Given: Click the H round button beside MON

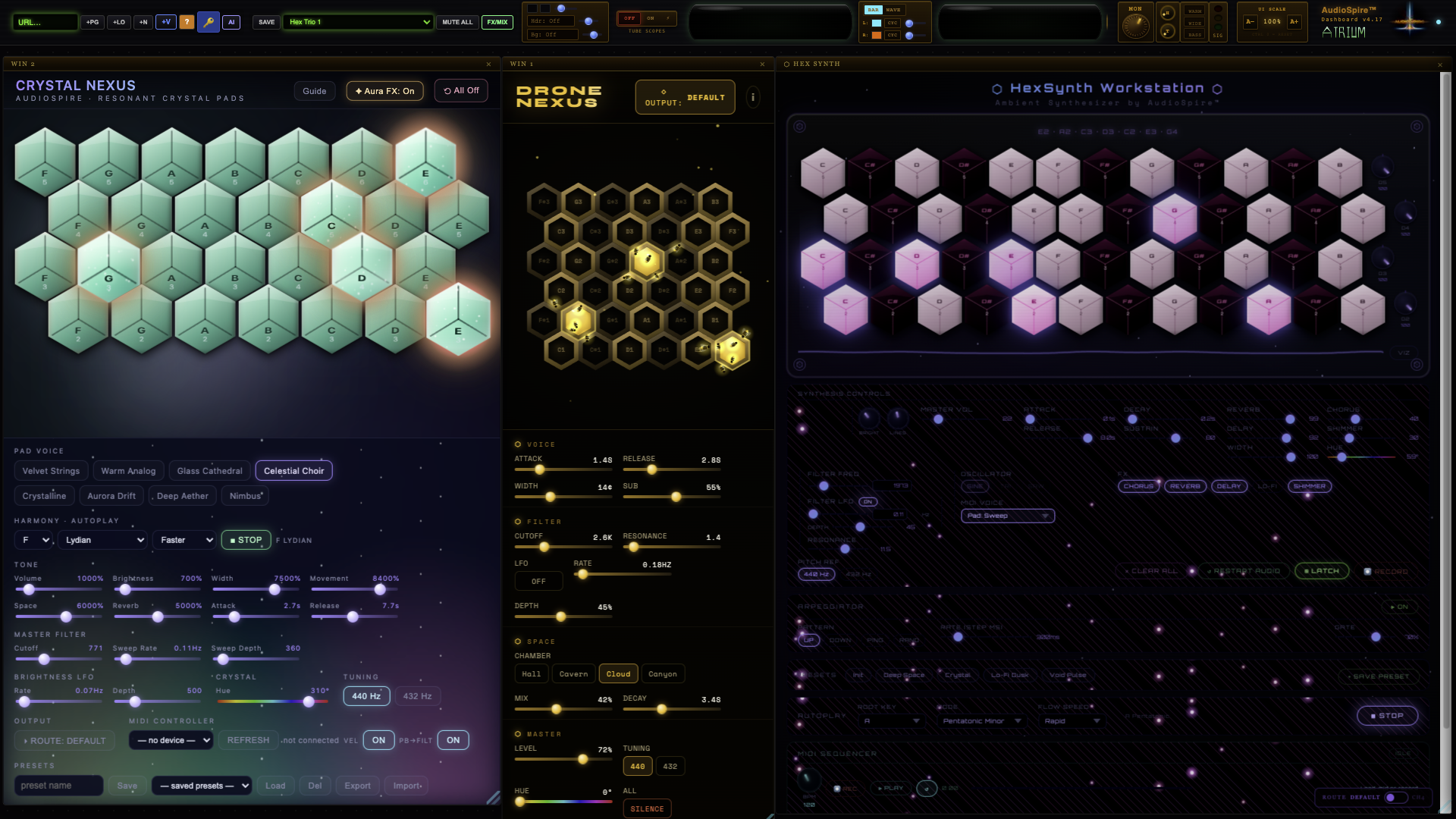Looking at the screenshot, I should click(x=1168, y=14).
